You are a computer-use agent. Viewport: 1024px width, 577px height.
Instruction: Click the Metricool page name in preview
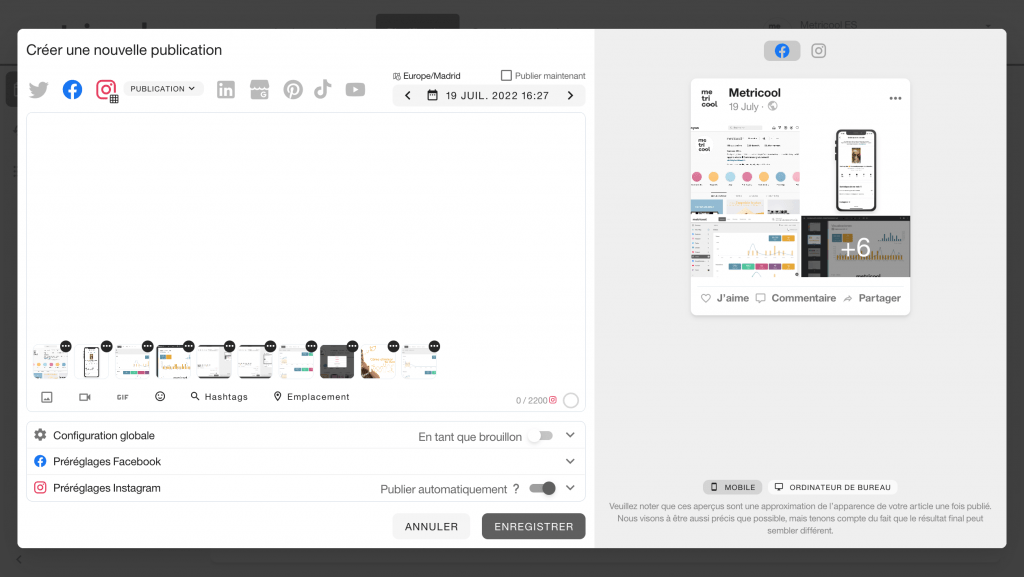pyautogui.click(x=754, y=93)
